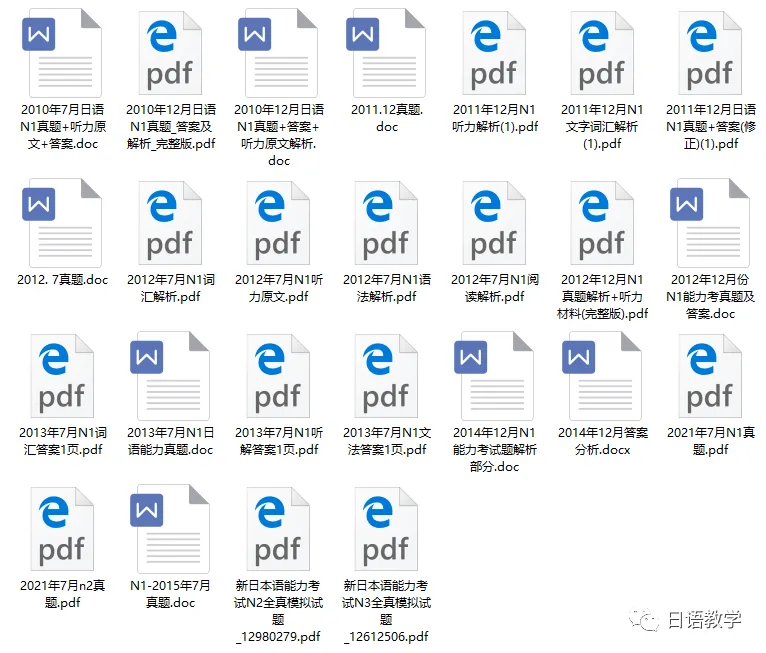Select the label 2011年12月N1听力解析(1).pdf

(x=495, y=118)
